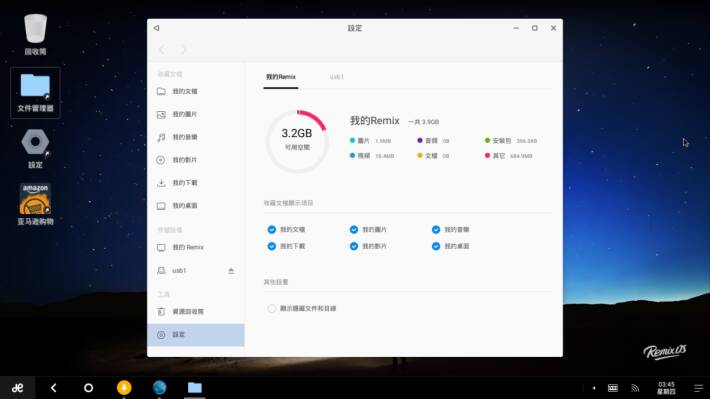Open 我的文檔 in the sidebar
Screen dimensions: 710x399
click(196, 91)
